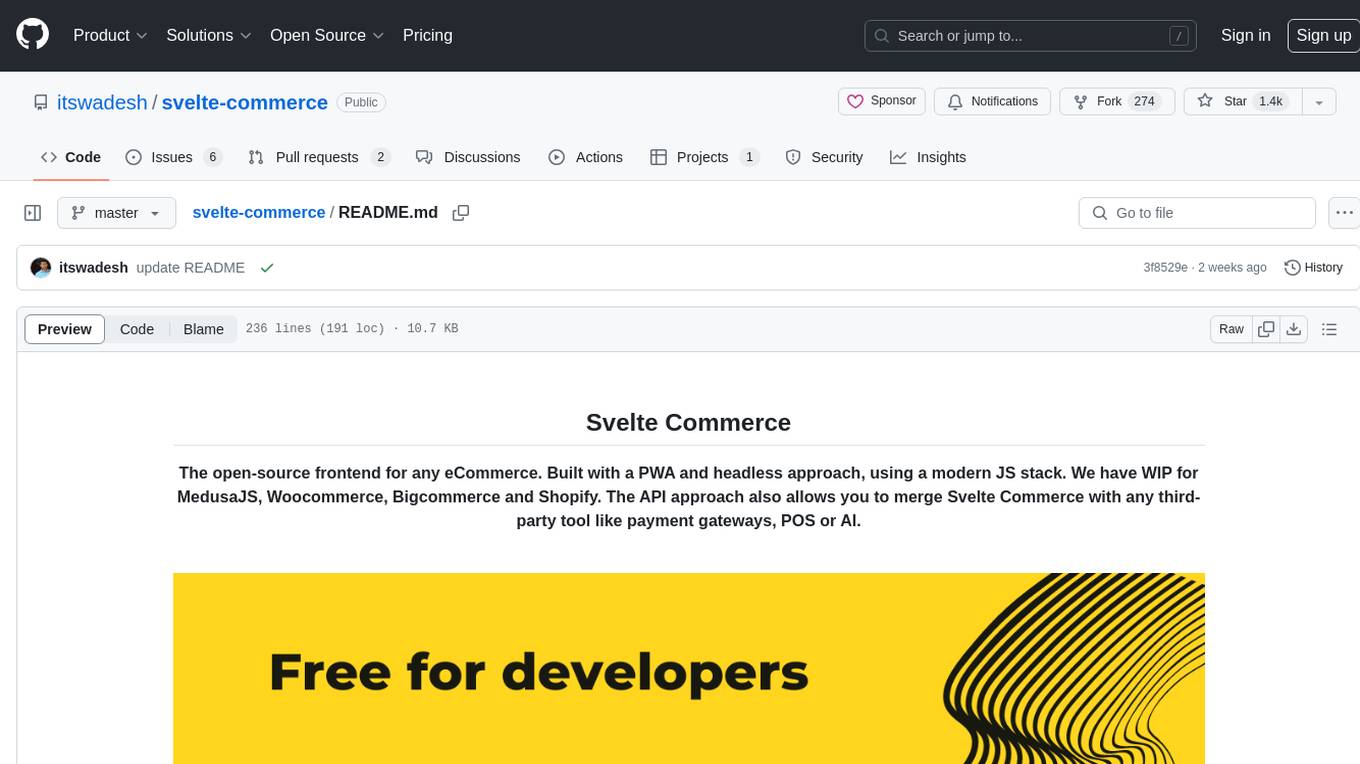1360x764 pixels.
Task: Switch to the Code tab
Action: click(70, 157)
